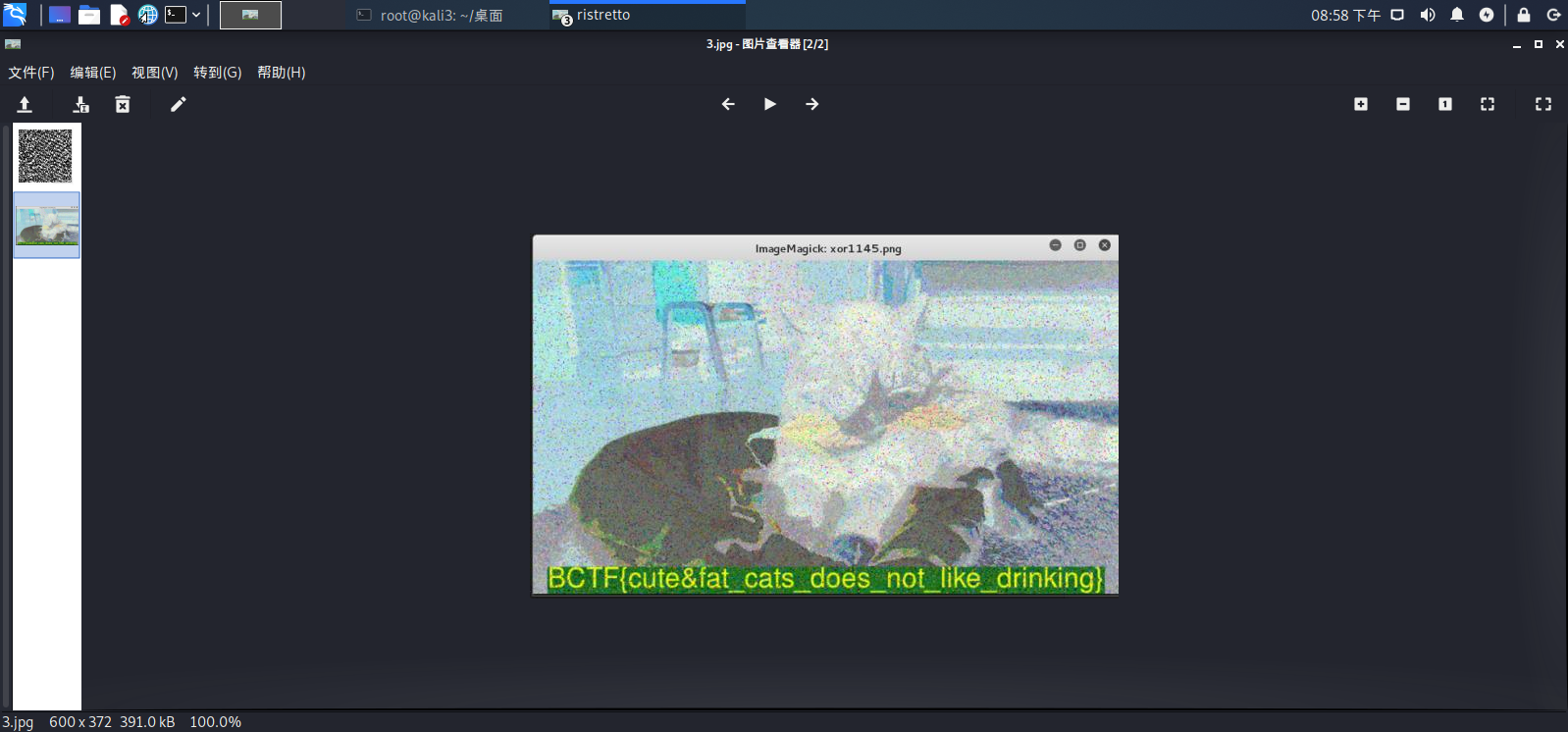Open the terminal emulator taskbar icon
Image resolution: width=1568 pixels, height=732 pixels.
[176, 15]
